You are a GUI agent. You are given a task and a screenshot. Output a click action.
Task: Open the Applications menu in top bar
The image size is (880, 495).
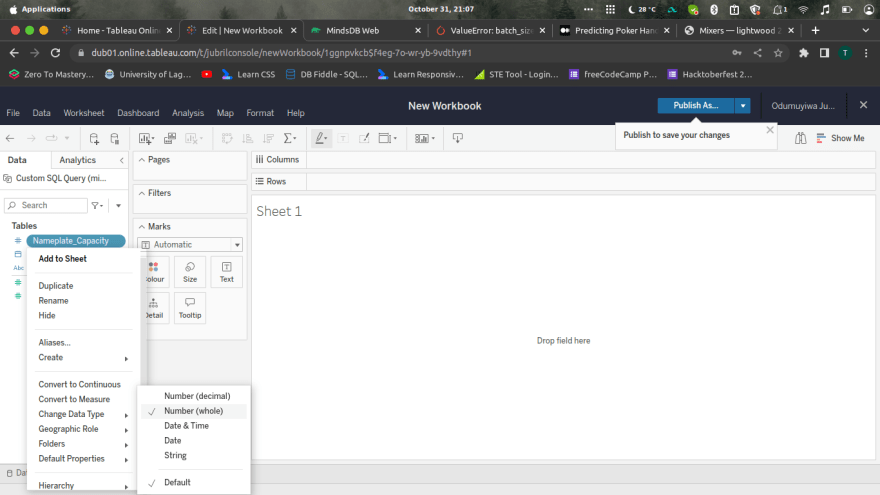[46, 9]
